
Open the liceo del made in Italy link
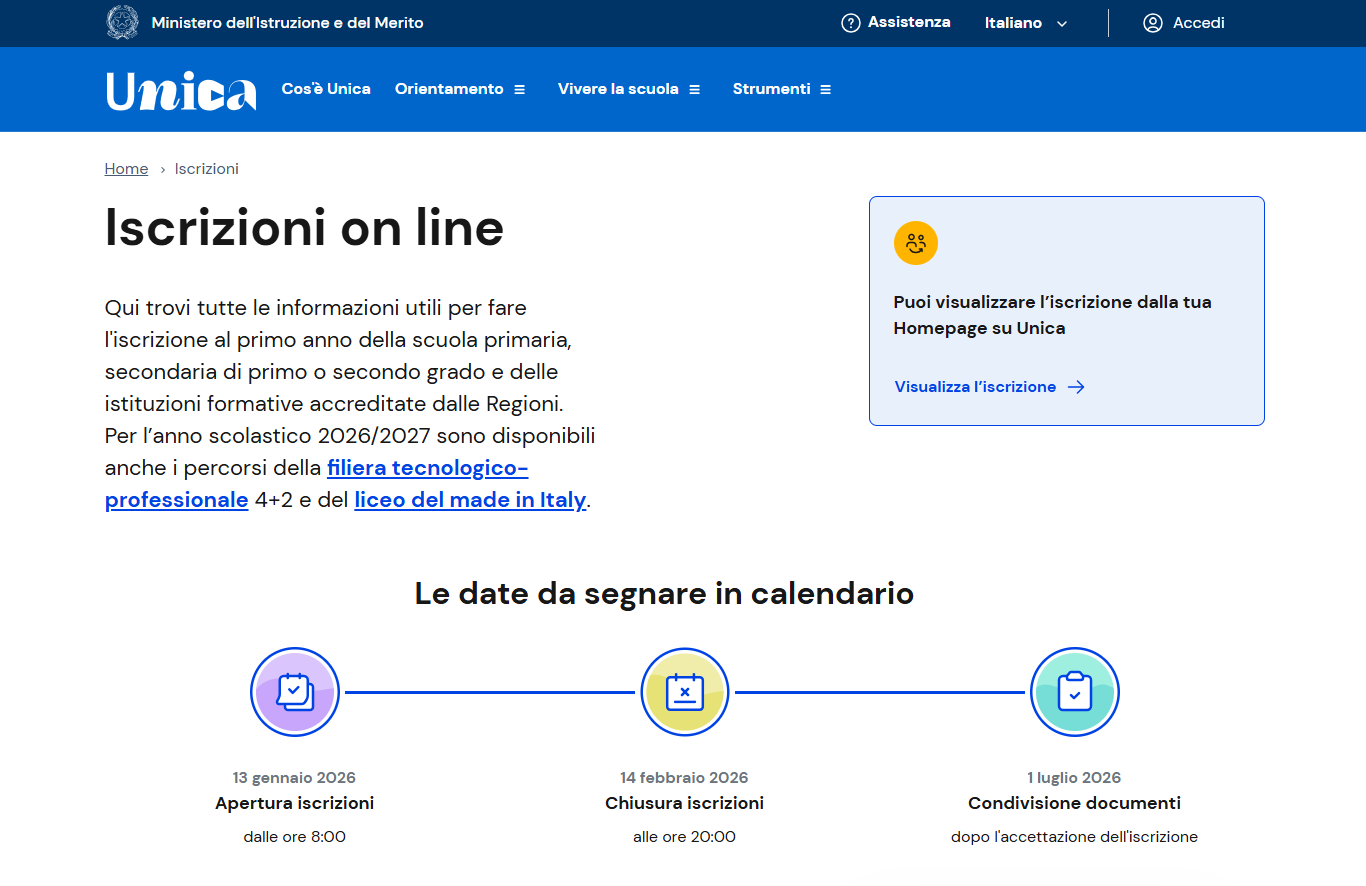(470, 500)
